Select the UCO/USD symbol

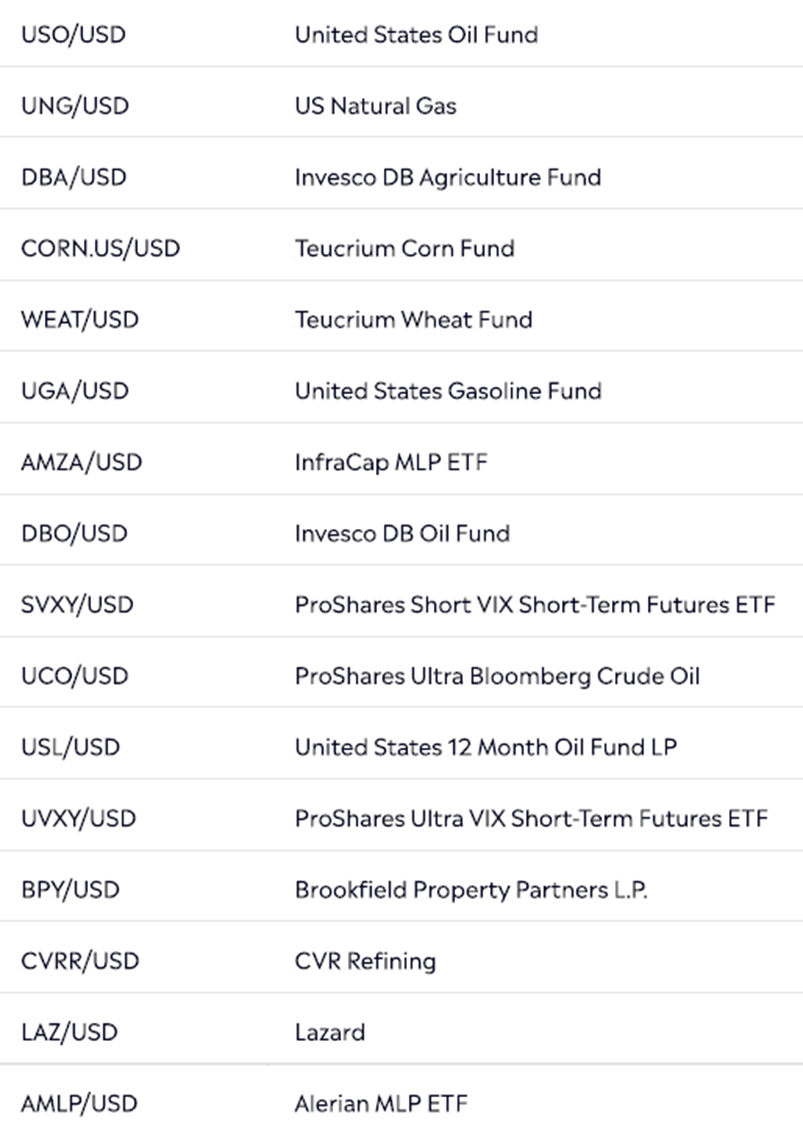(74, 676)
